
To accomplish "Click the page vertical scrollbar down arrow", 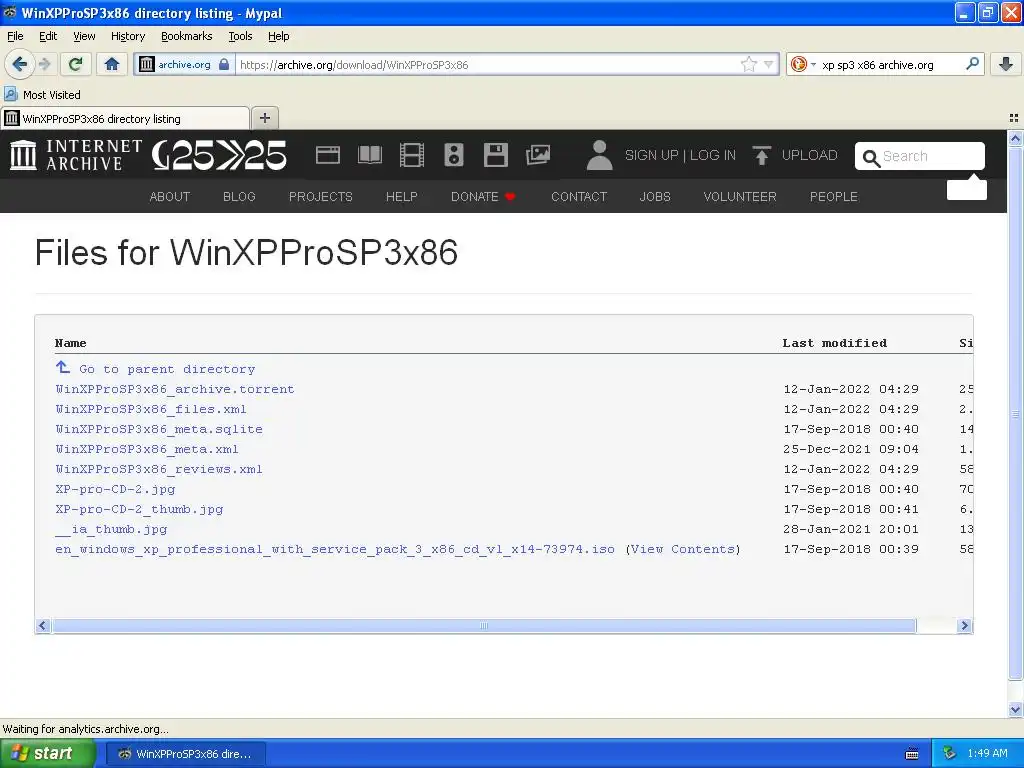I will [1015, 709].
